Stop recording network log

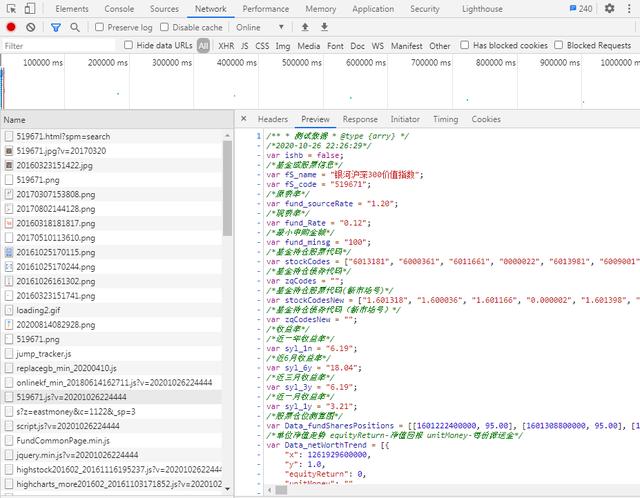11,27
